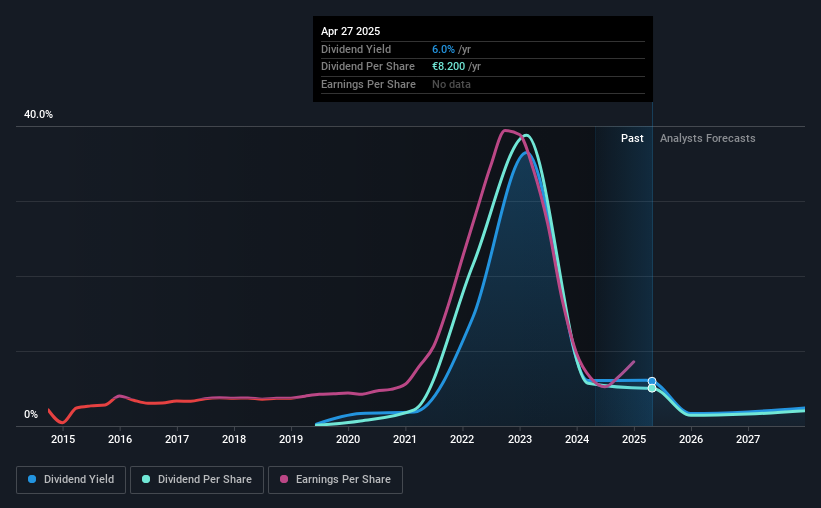Click the blue Dividend Yield legend dot
This screenshot has width=821, height=508.
coord(32,479)
